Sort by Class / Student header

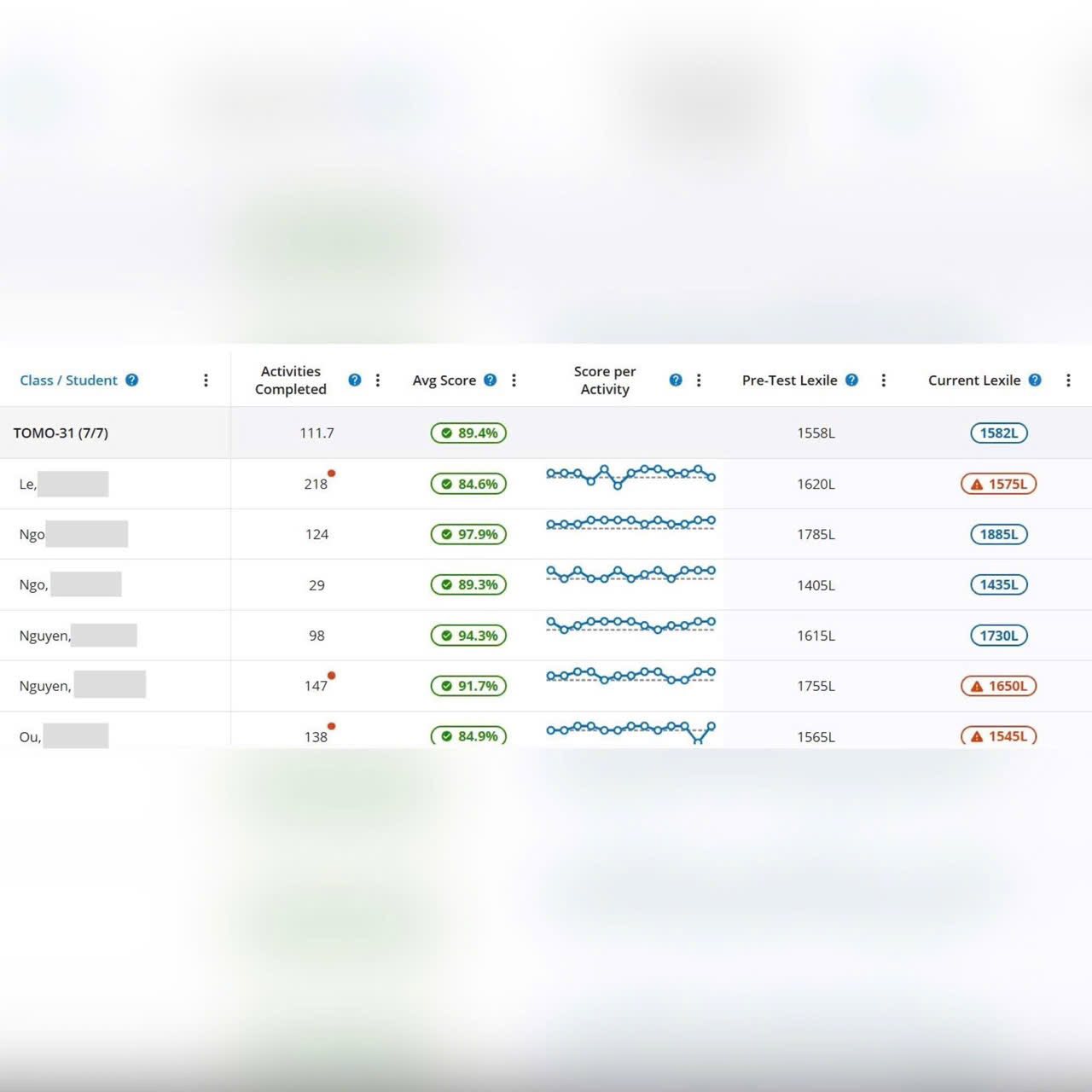click(68, 380)
